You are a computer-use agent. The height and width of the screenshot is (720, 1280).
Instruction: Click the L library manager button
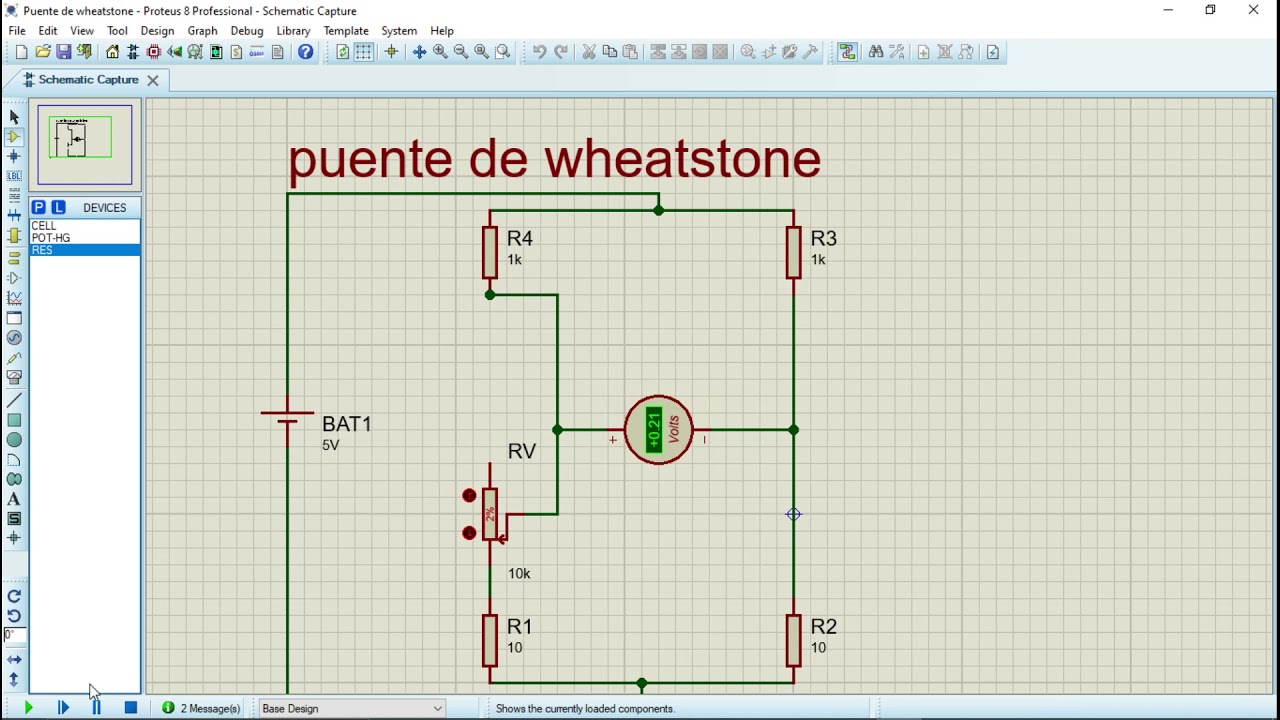(58, 207)
